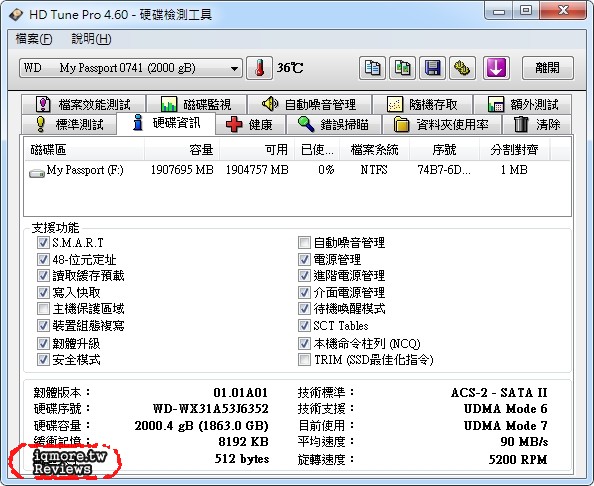Click the 已使... used column header
This screenshot has width=594, height=486.
[x=317, y=150]
